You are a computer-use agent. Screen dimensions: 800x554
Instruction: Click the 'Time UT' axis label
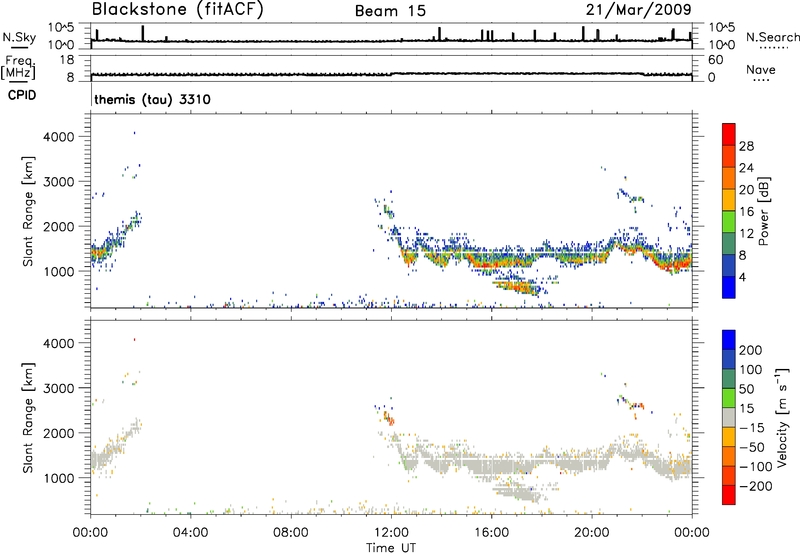click(391, 548)
